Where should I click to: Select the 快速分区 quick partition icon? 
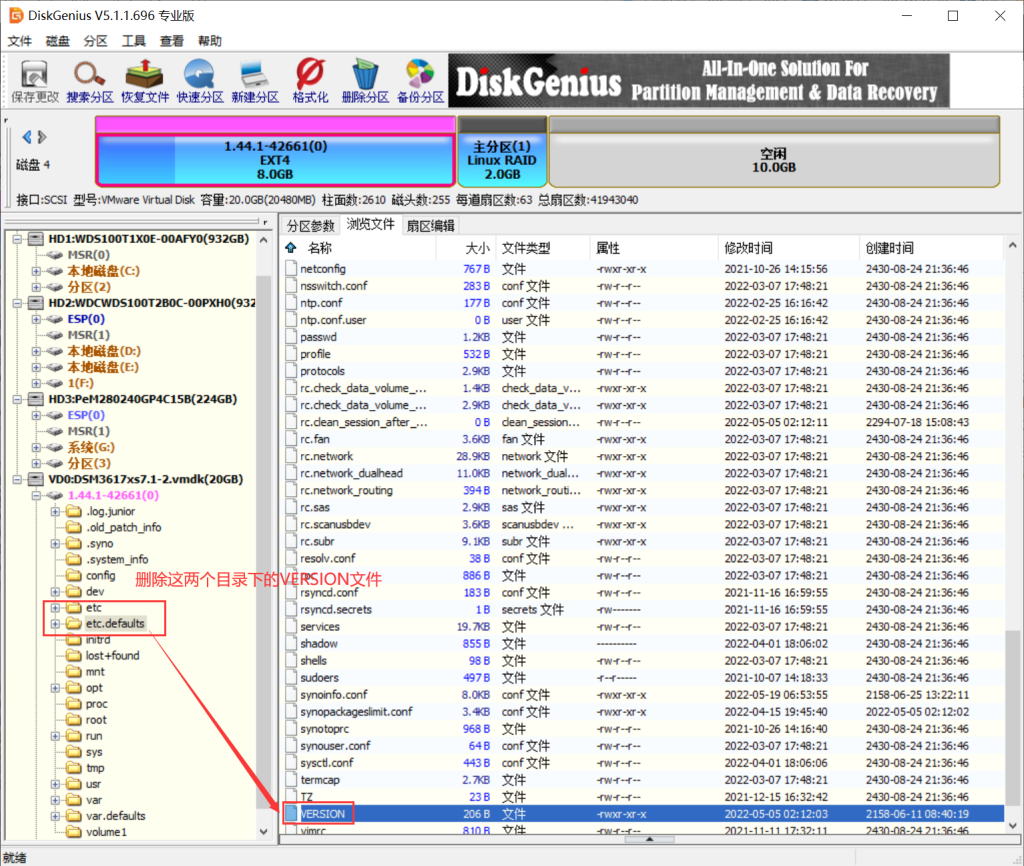[200, 81]
